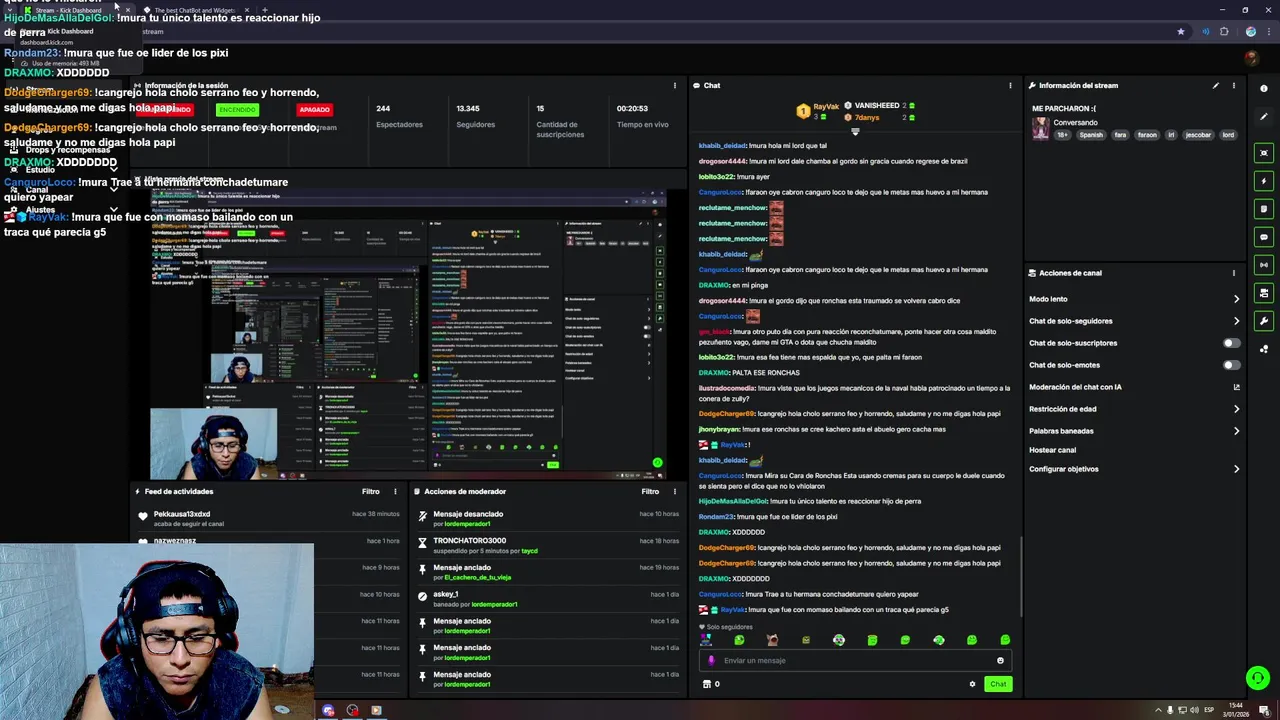The image size is (1280, 720).
Task: Open Filtro in Feed de actividades
Action: pos(371,492)
